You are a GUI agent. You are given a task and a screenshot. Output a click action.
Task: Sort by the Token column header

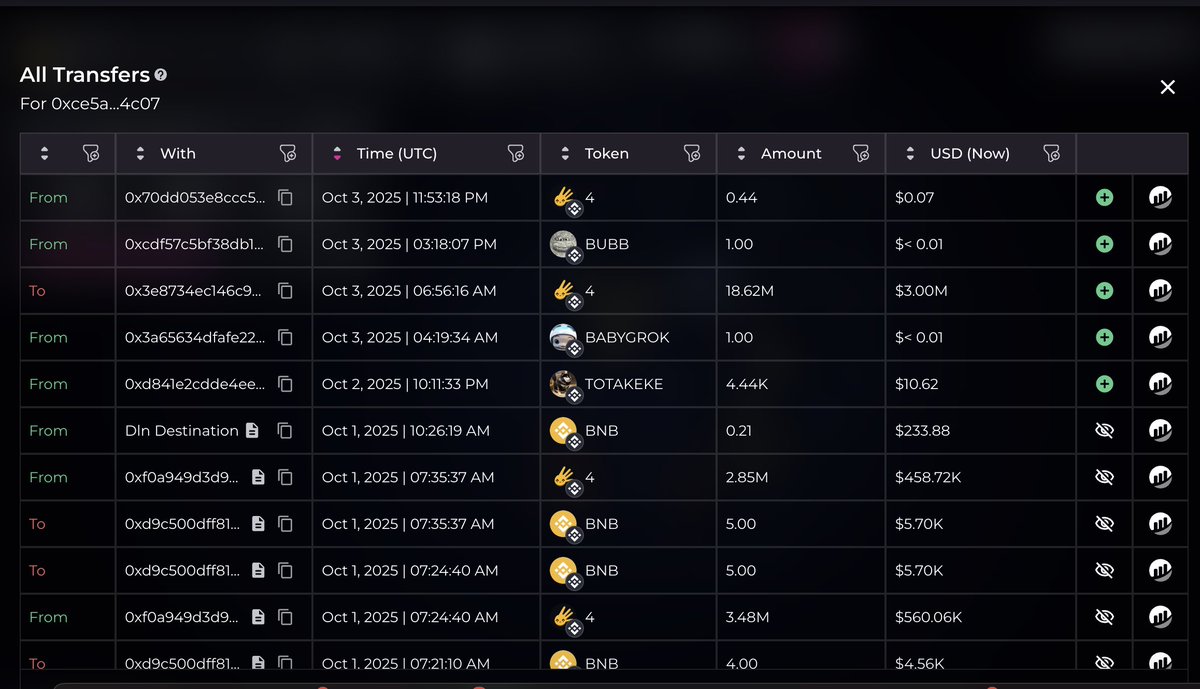pos(566,153)
